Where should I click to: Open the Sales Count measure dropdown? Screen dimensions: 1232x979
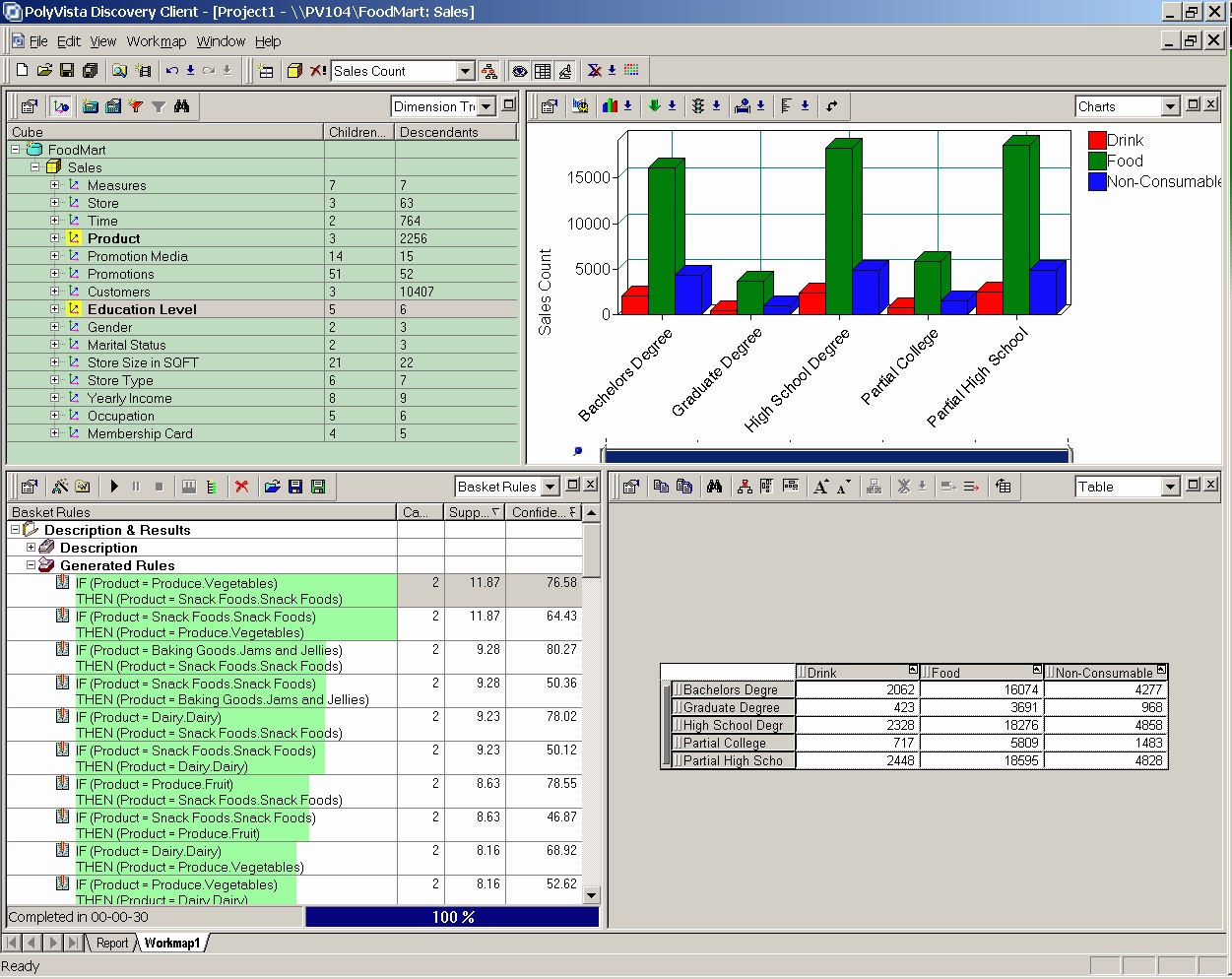click(x=465, y=71)
